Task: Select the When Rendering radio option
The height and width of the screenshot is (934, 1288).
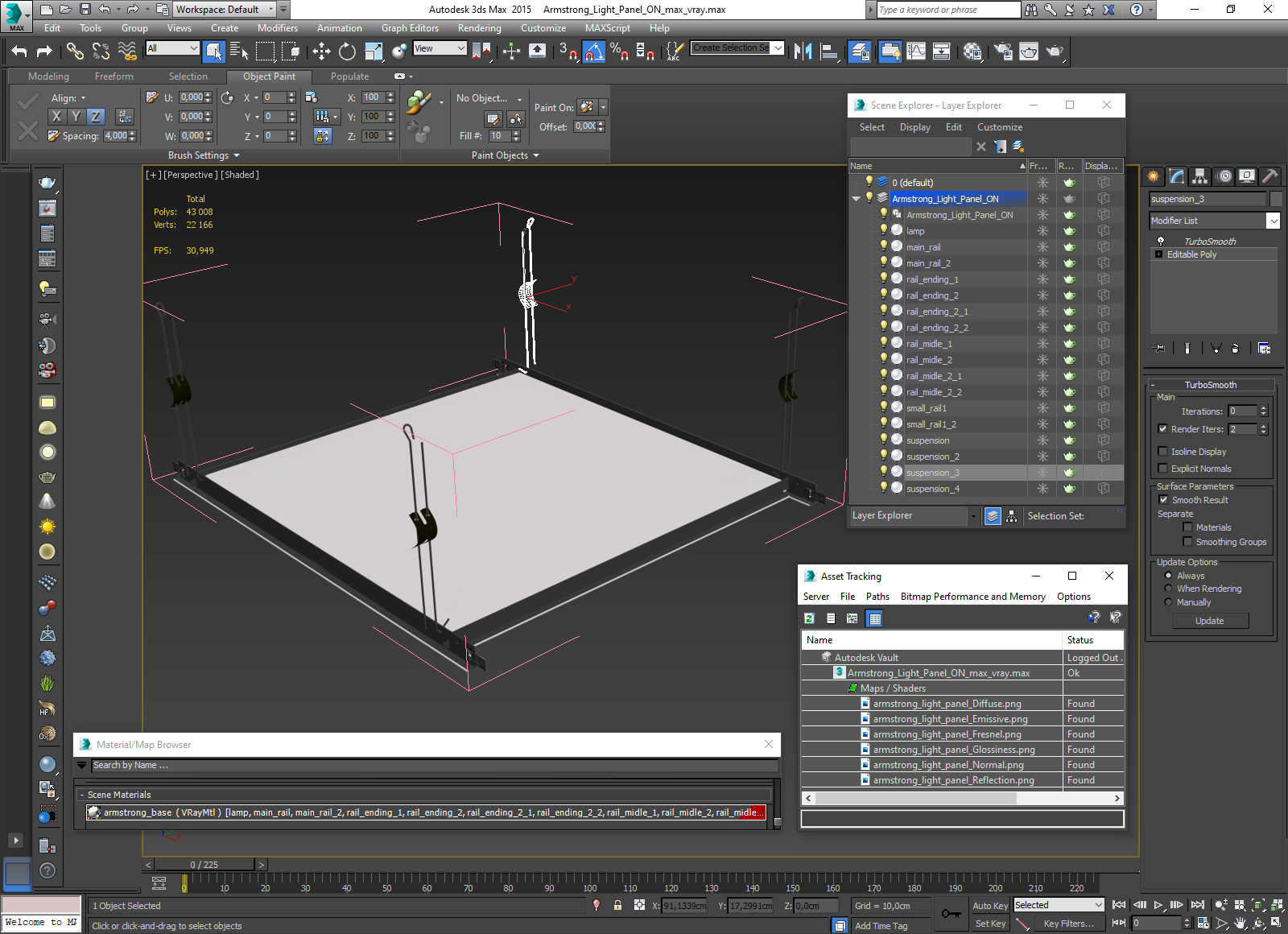Action: tap(1168, 589)
